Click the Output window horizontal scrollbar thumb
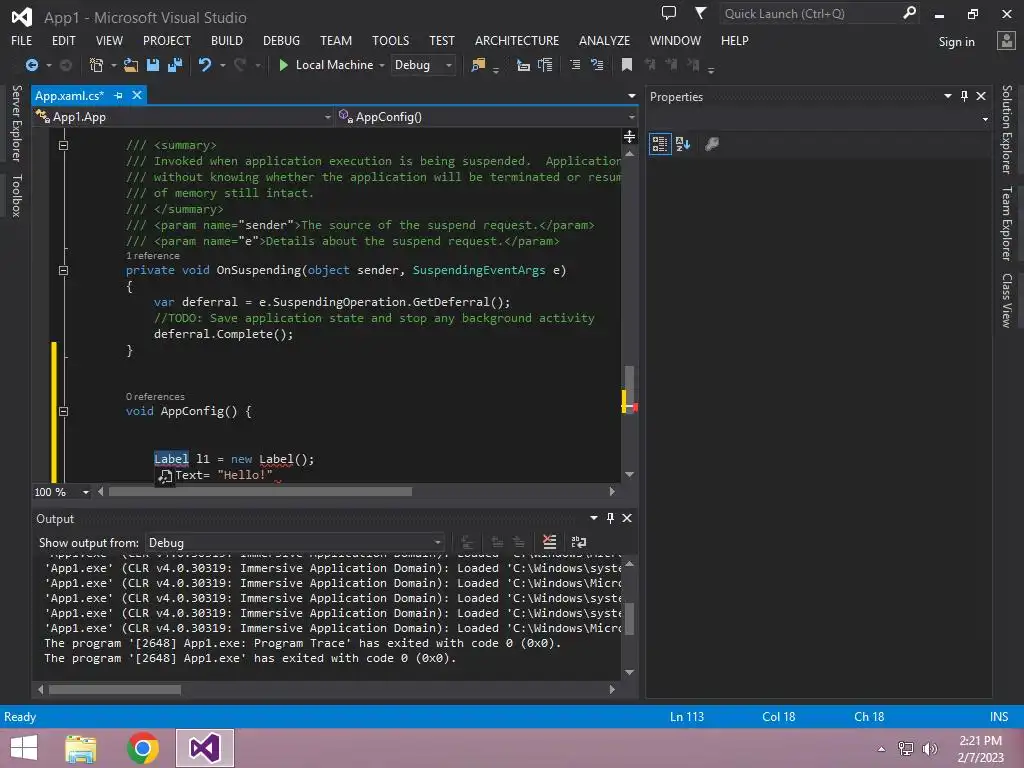 coord(115,690)
